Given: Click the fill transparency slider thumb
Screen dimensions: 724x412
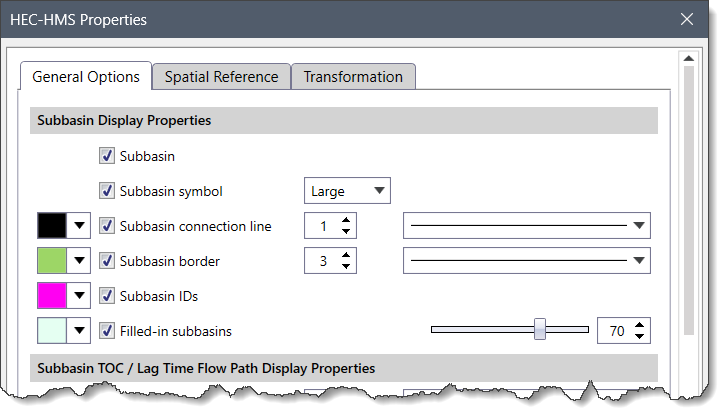Looking at the screenshot, I should (x=540, y=329).
